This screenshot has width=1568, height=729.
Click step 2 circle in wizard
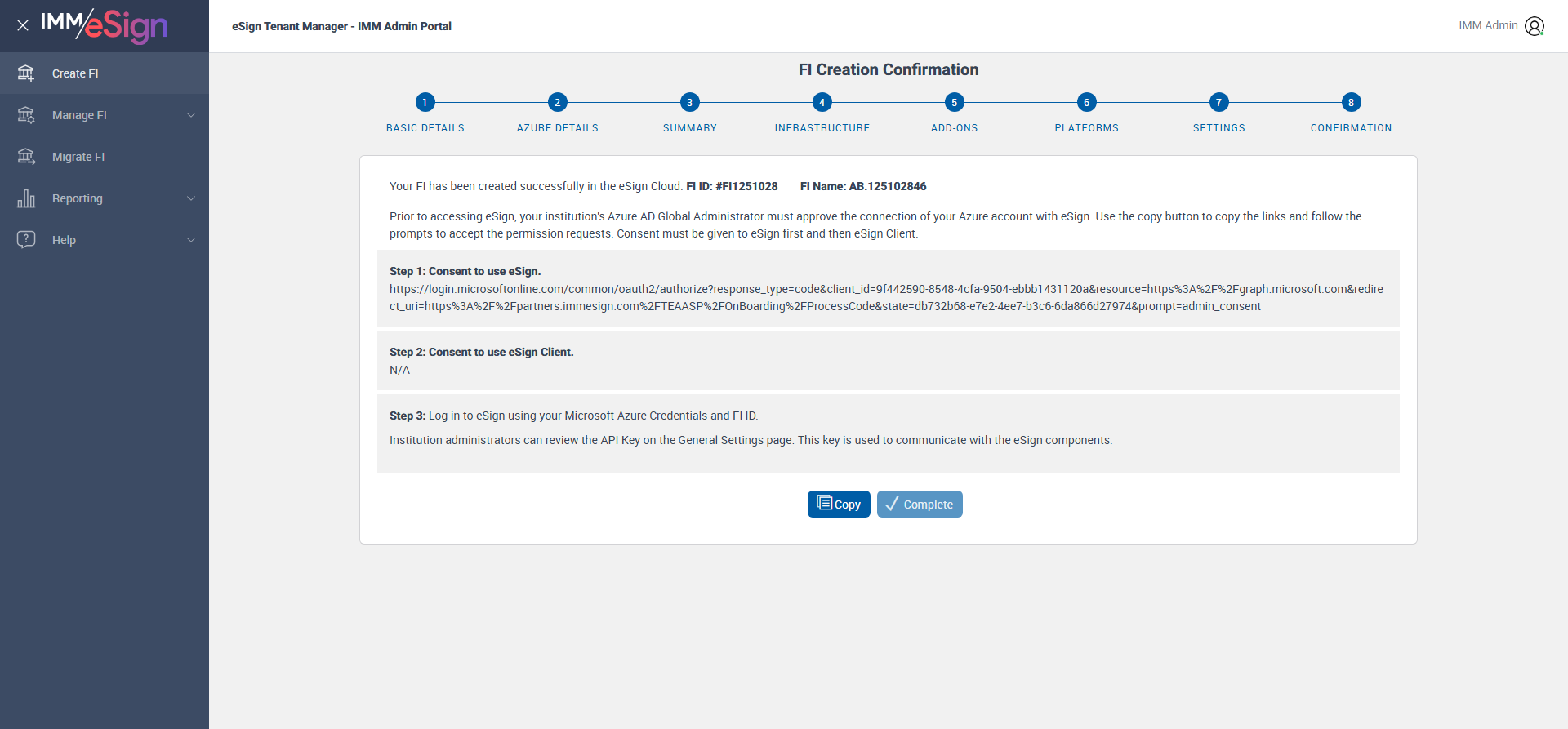(x=557, y=102)
